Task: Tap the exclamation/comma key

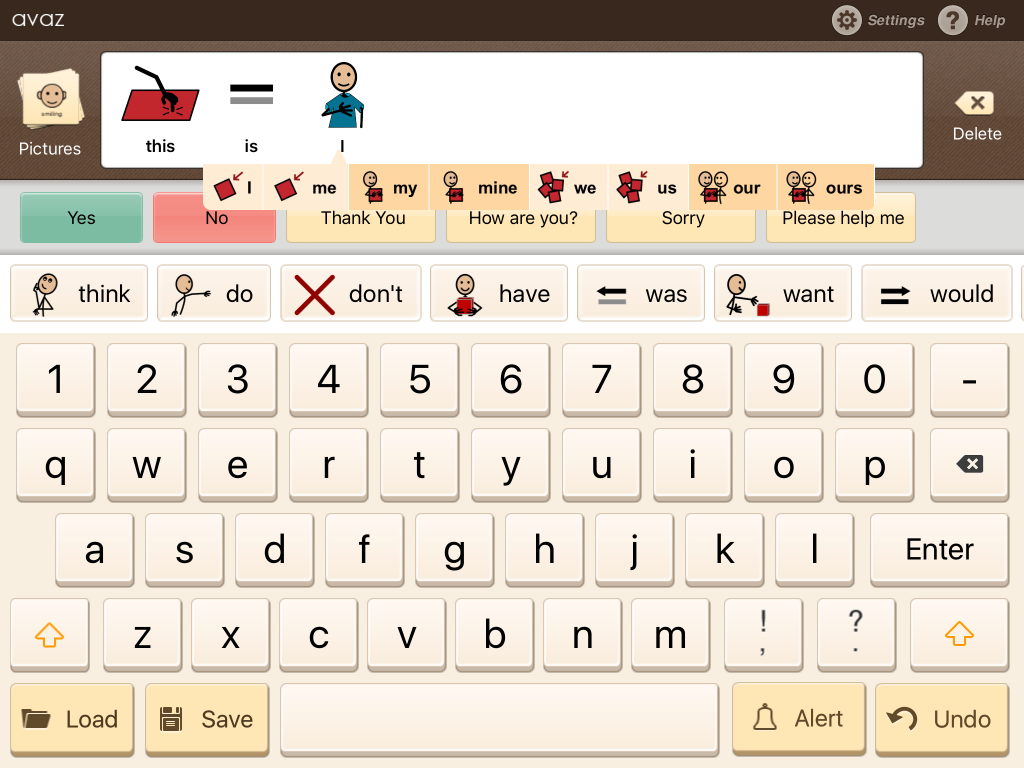Action: 763,634
